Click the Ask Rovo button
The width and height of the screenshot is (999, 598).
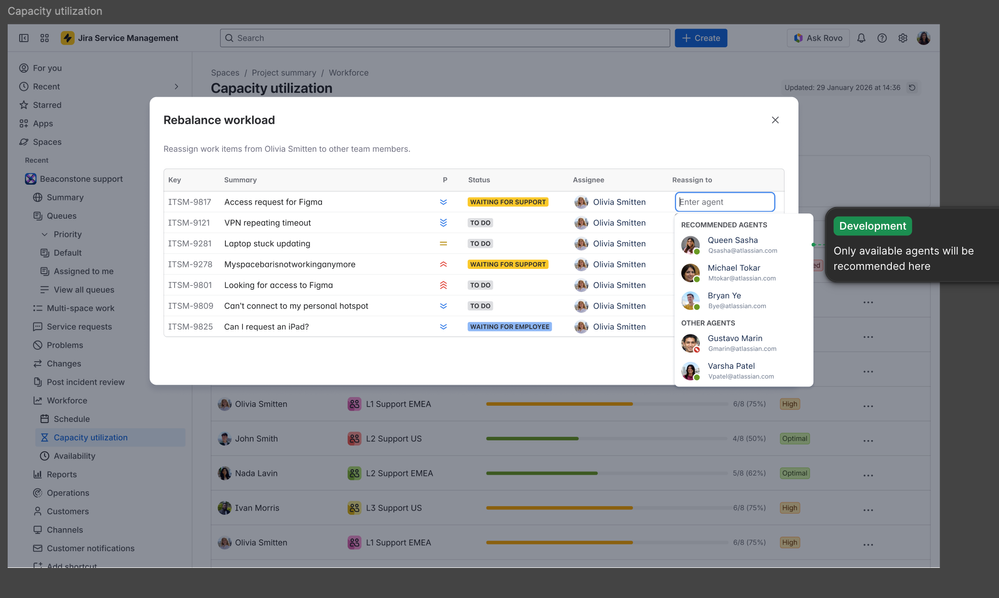(x=818, y=38)
